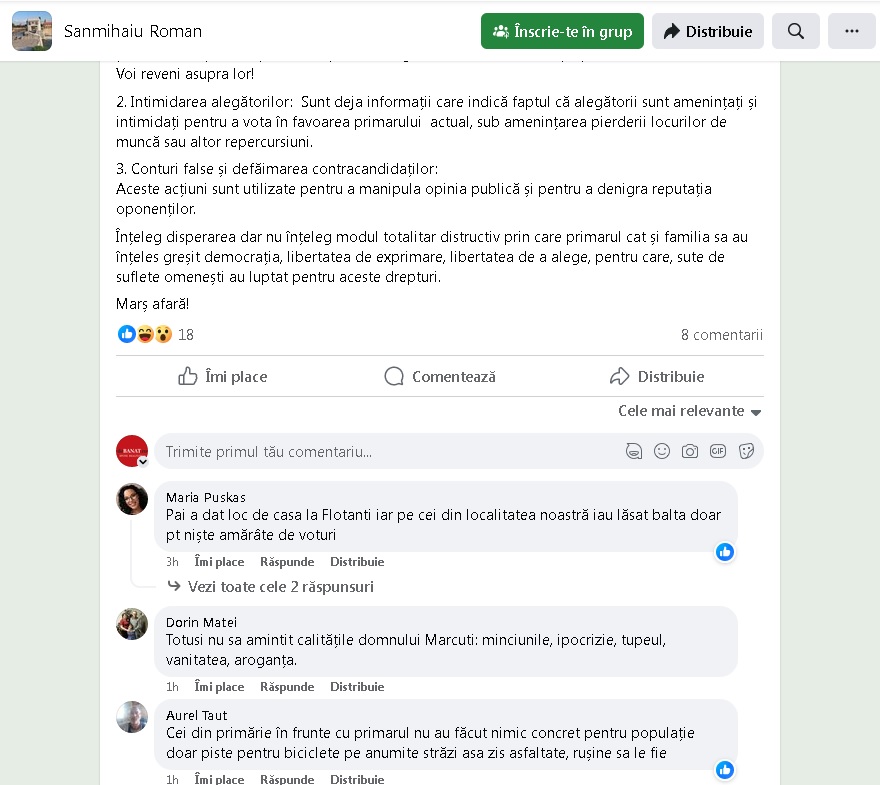Add a GIF to the comment

point(718,451)
